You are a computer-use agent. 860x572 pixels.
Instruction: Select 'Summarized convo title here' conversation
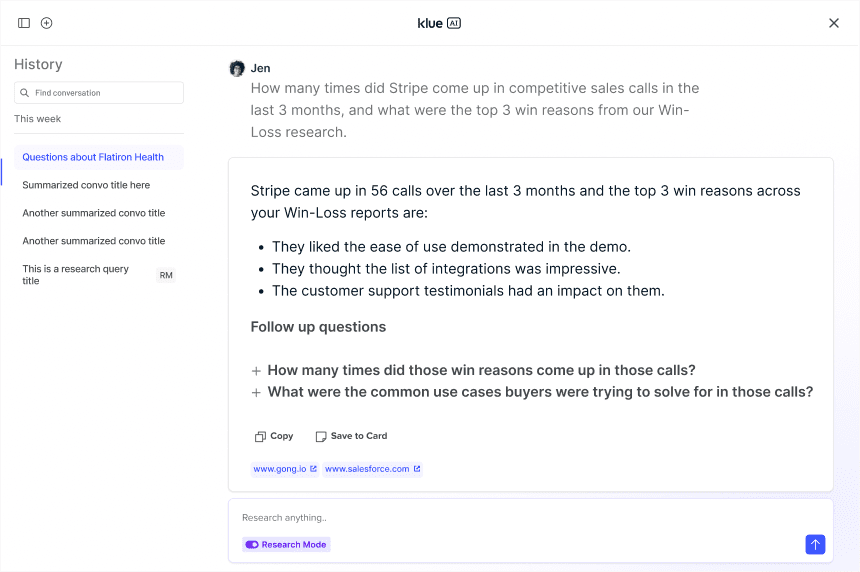click(86, 185)
